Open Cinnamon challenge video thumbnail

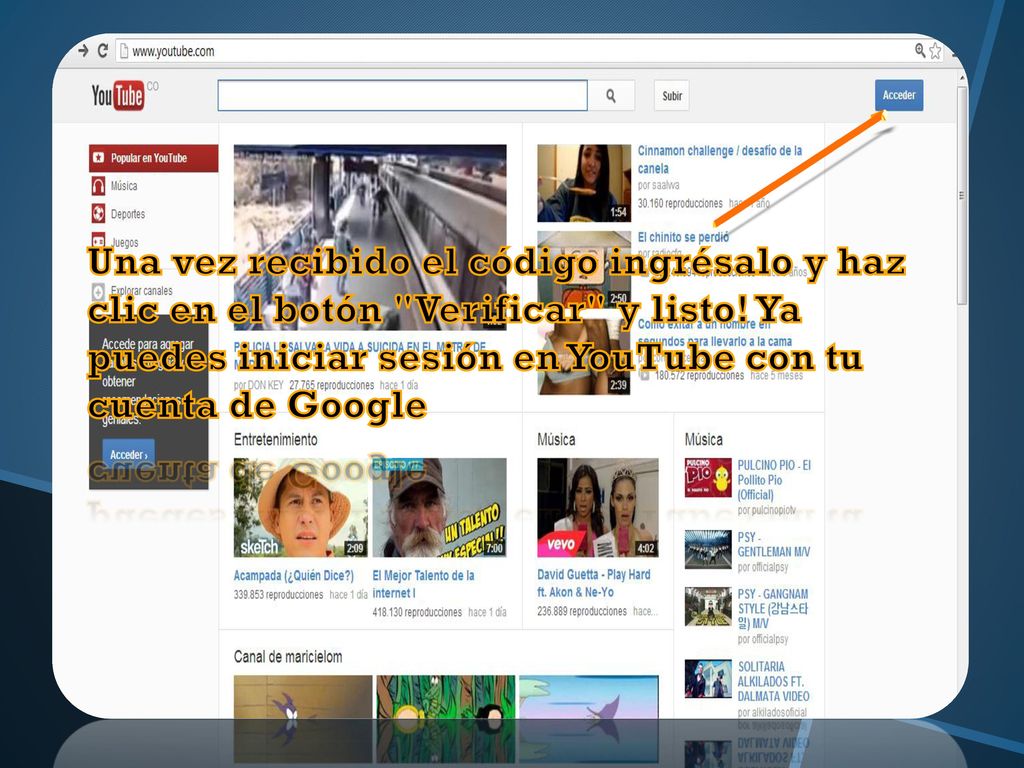pos(584,184)
